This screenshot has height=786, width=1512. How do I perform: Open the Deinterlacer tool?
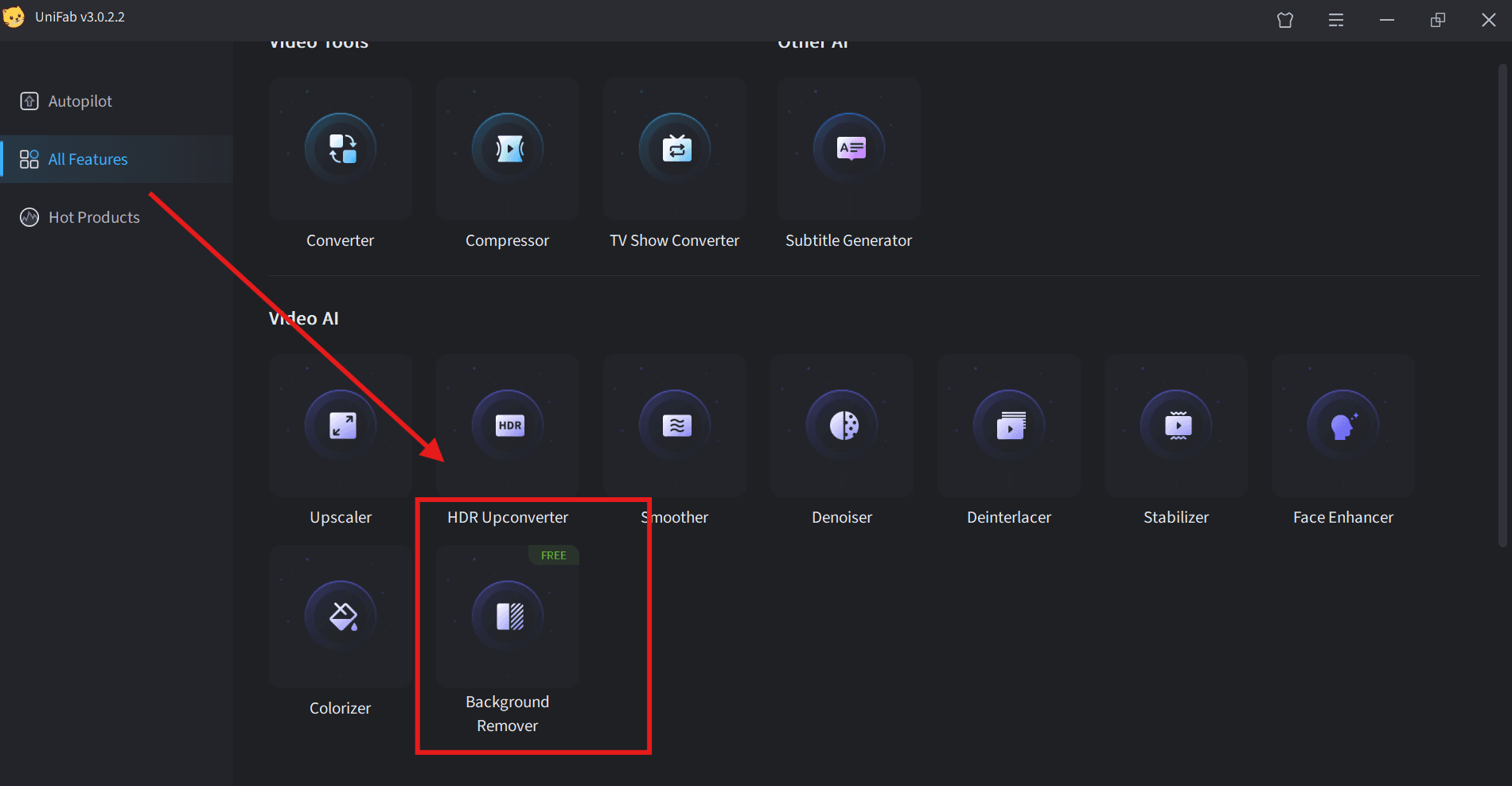(1009, 426)
